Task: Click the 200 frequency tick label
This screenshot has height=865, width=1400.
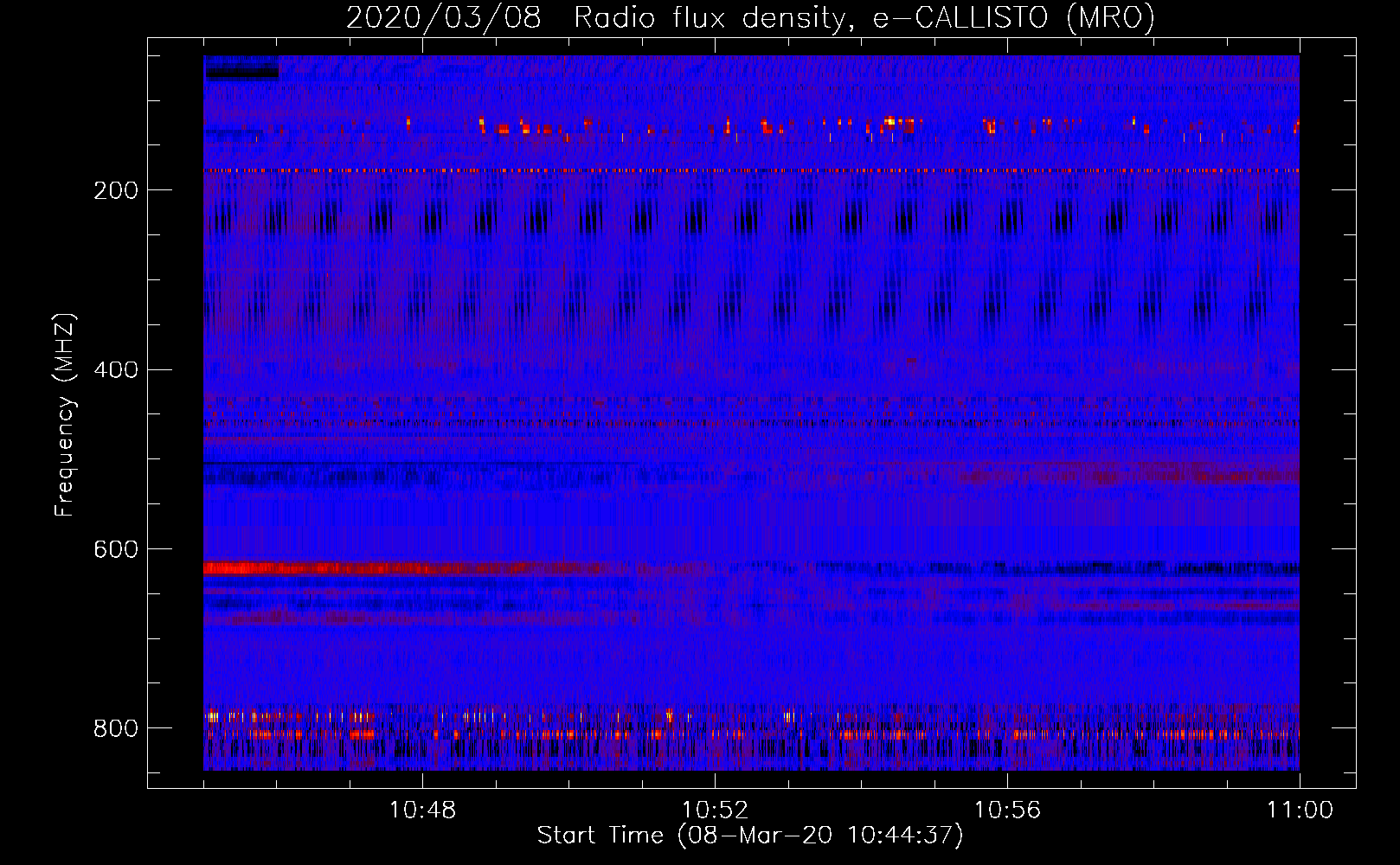Action: click(116, 190)
